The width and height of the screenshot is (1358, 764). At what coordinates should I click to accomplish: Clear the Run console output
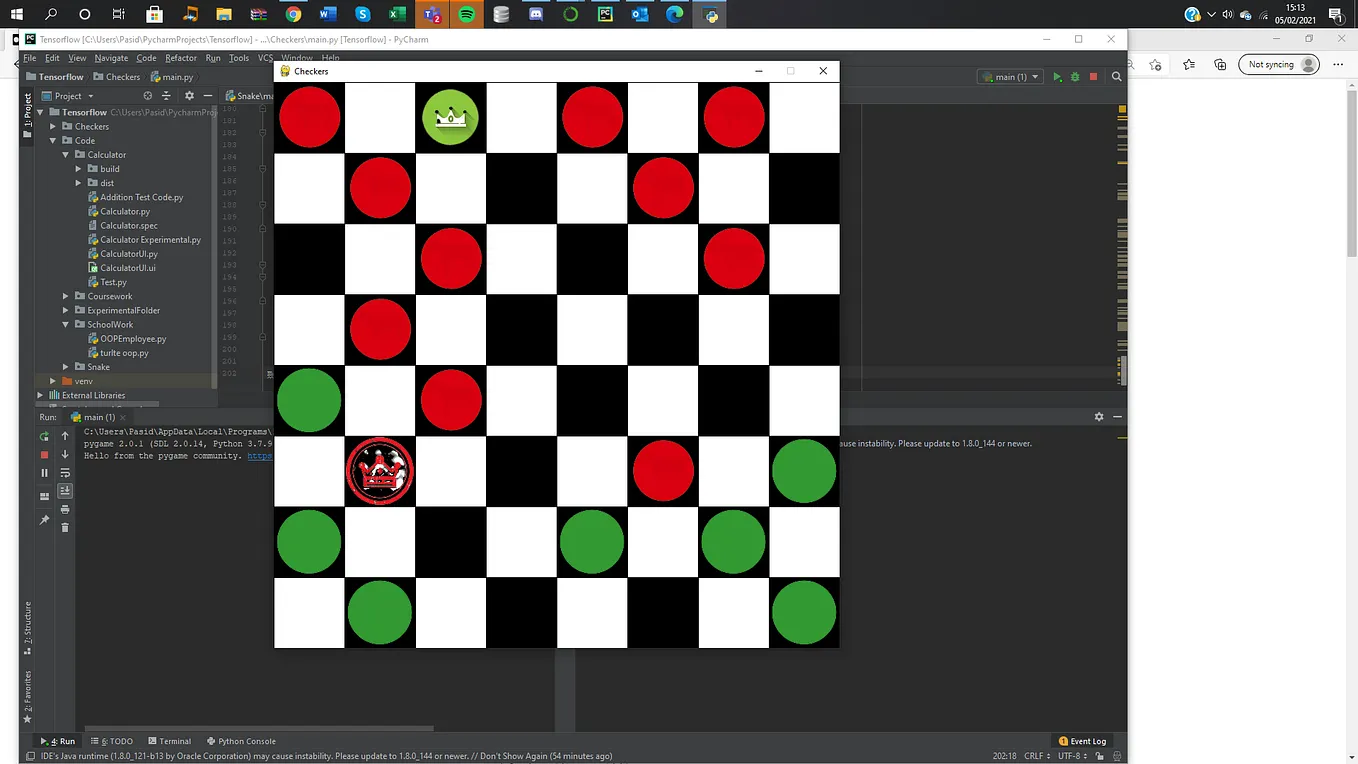(65, 527)
